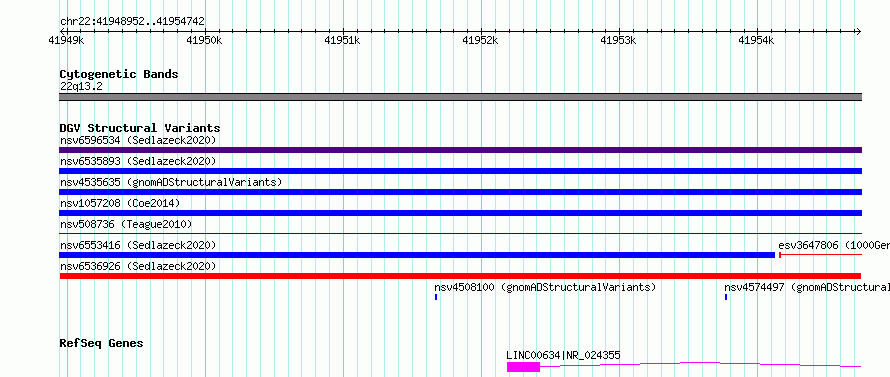This screenshot has height=377, width=890.
Task: Select the nsv1057208 Coe2014 variant bar
Action: 460,213
